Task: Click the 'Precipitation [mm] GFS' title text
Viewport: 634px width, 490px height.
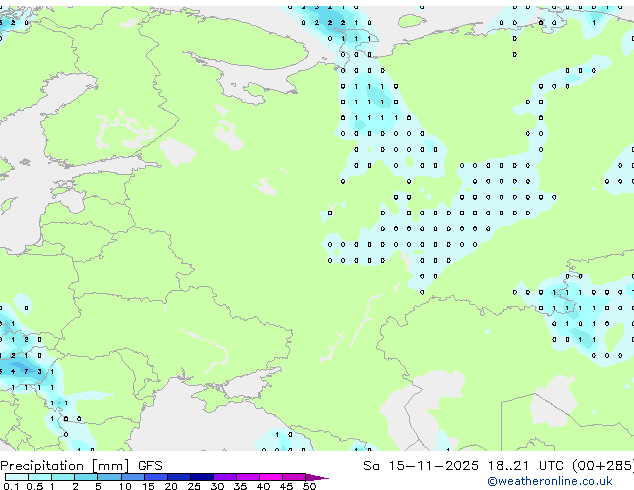Action: pos(81,466)
